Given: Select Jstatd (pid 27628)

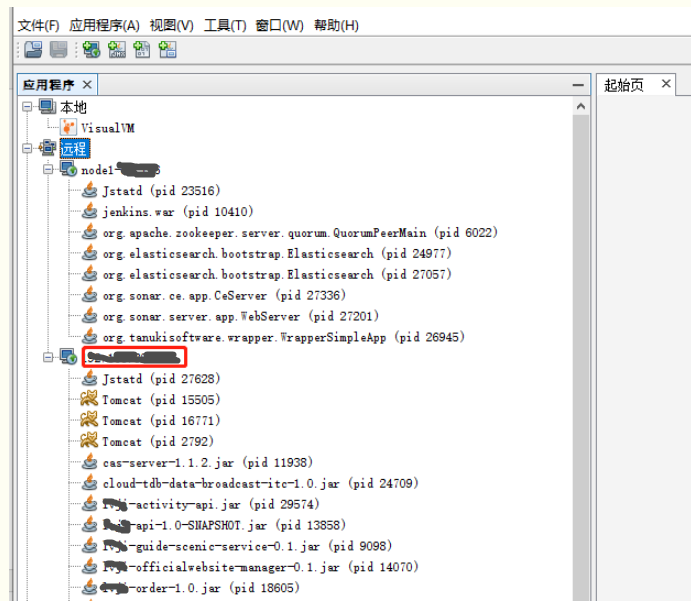Looking at the screenshot, I should coord(161,379).
